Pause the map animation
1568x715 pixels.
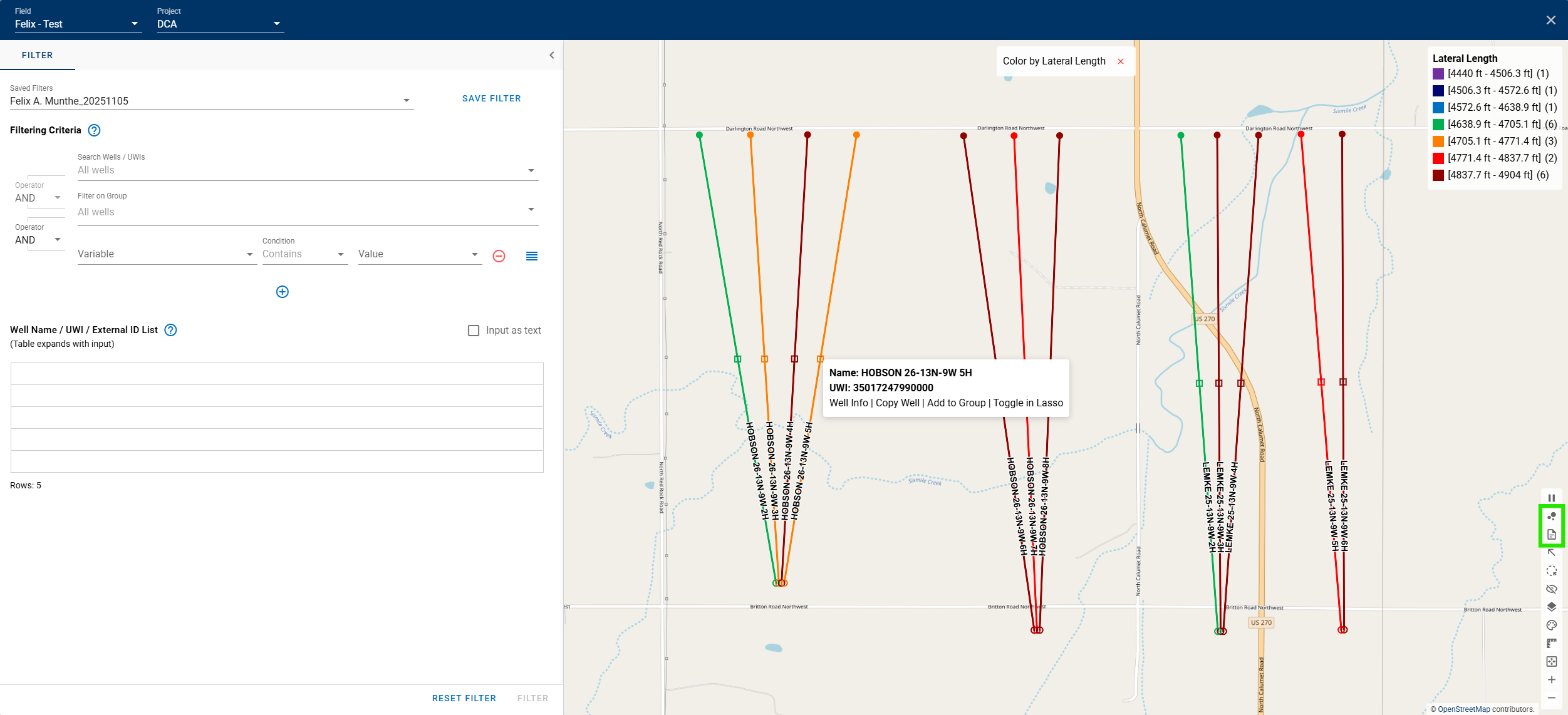point(1552,497)
